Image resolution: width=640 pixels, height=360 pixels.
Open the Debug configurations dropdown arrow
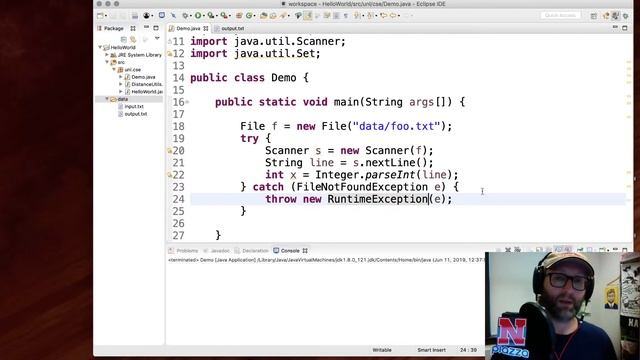pyautogui.click(x=191, y=16)
